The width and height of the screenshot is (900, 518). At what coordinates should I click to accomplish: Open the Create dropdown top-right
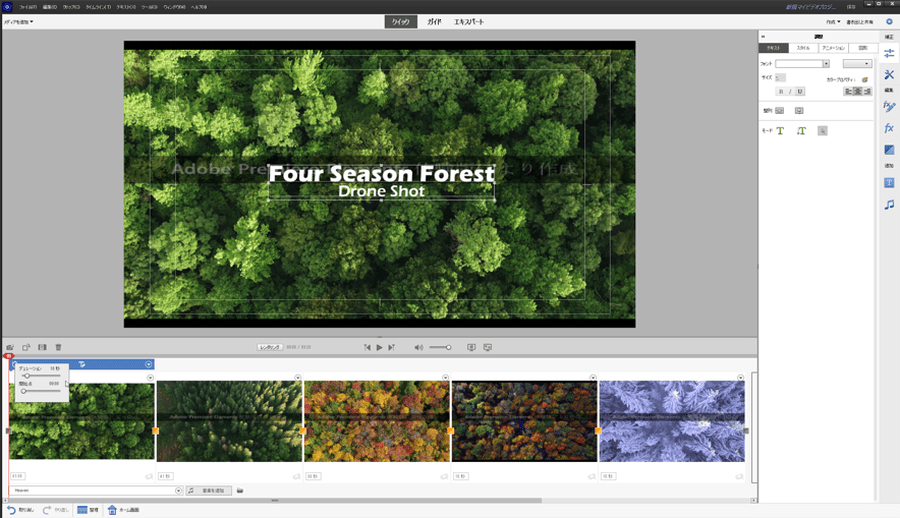point(833,22)
